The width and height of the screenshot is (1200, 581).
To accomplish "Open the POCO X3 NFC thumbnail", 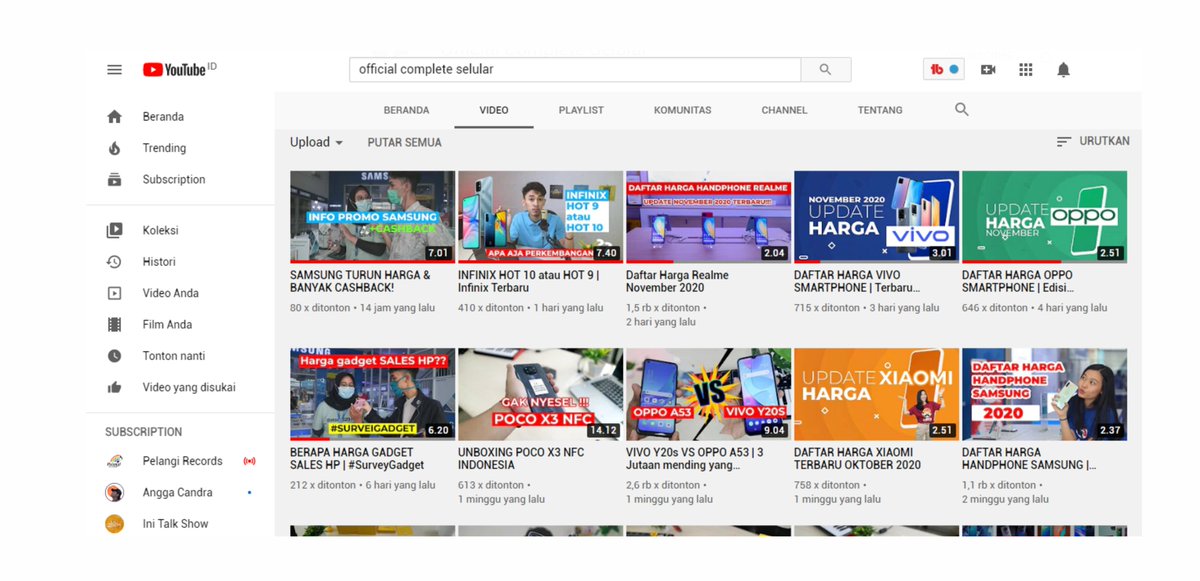I will click(540, 395).
